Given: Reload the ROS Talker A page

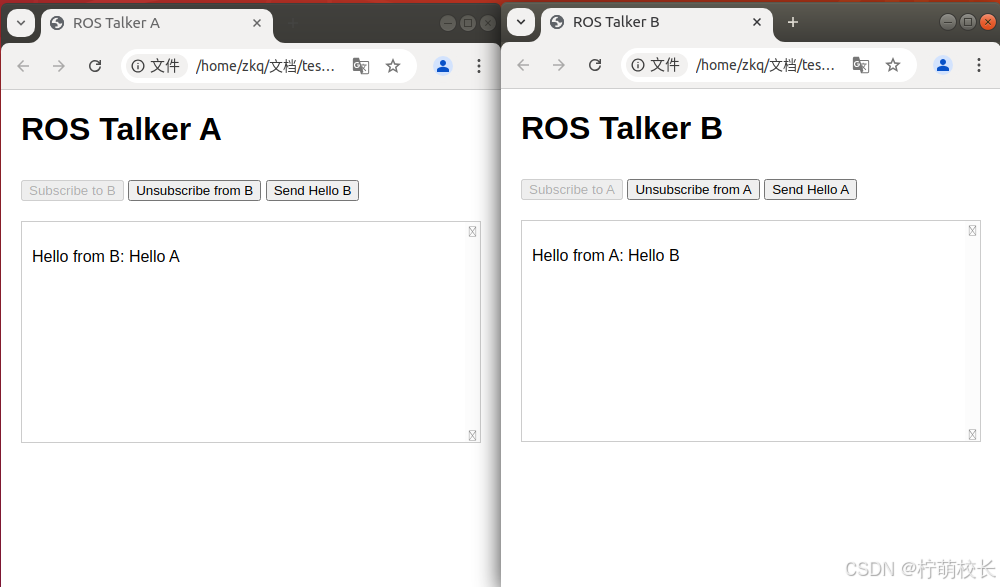Looking at the screenshot, I should [x=95, y=65].
